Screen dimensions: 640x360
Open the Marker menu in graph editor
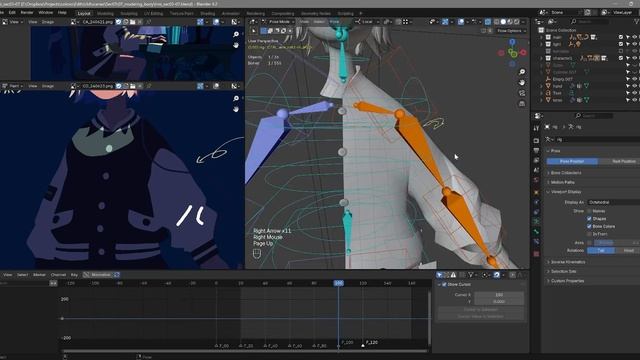coord(39,275)
